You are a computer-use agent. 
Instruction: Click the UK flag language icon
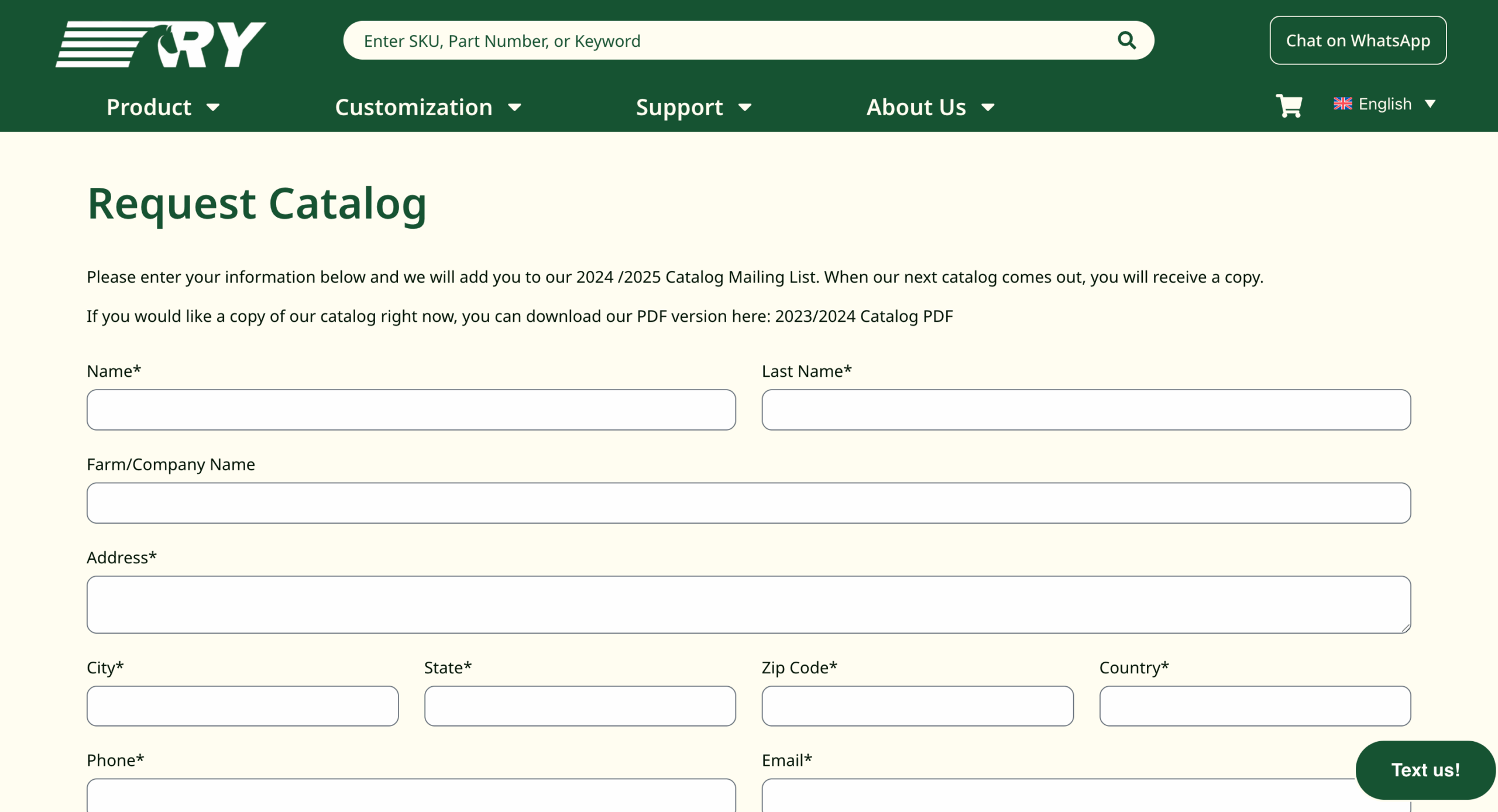pos(1342,104)
